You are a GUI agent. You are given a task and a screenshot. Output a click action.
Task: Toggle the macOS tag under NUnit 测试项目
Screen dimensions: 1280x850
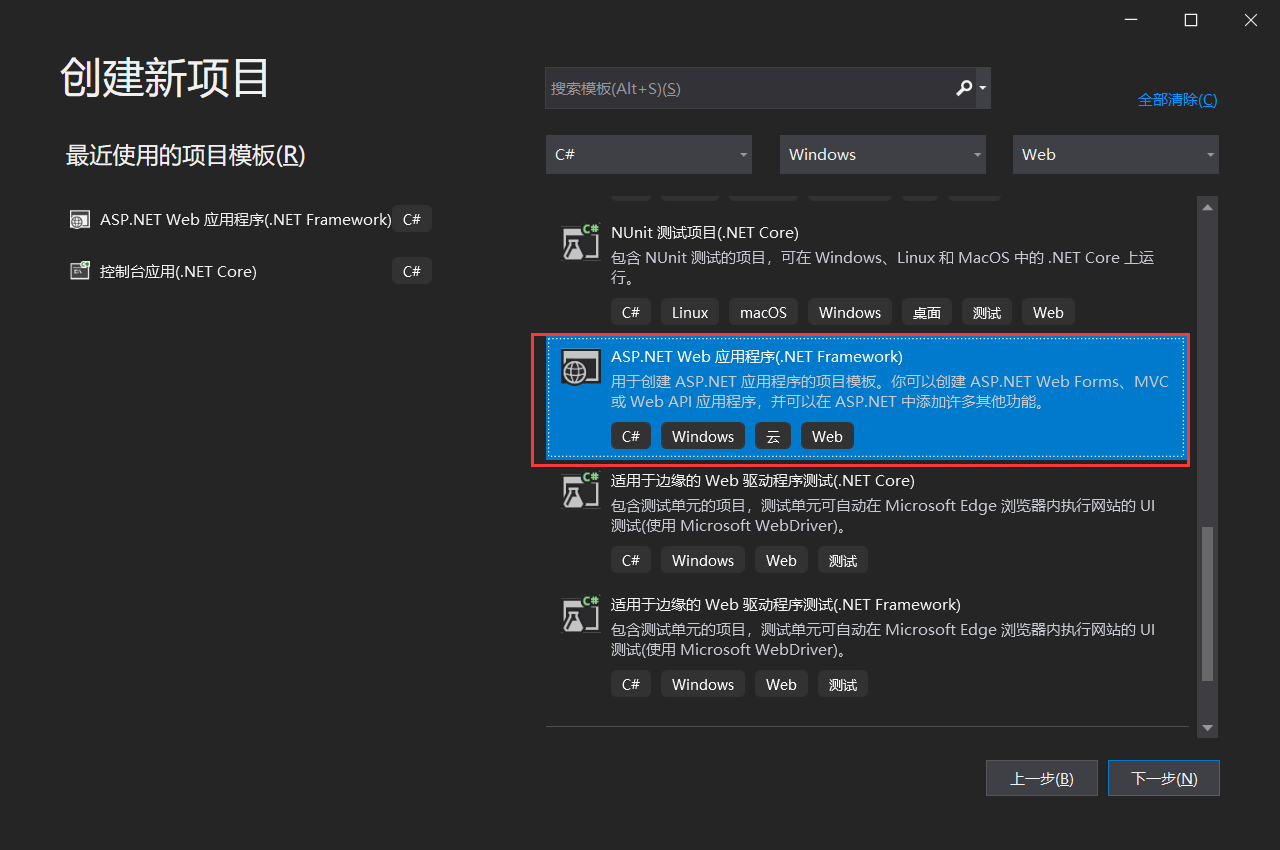[x=763, y=312]
